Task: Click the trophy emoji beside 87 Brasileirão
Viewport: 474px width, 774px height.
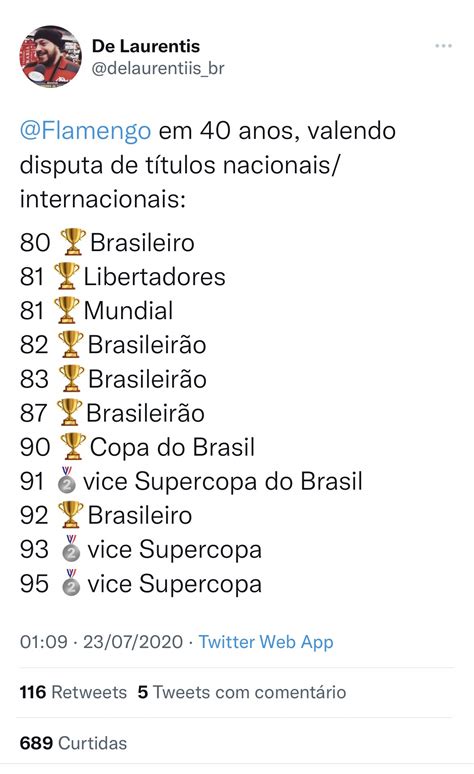Action: (69, 412)
